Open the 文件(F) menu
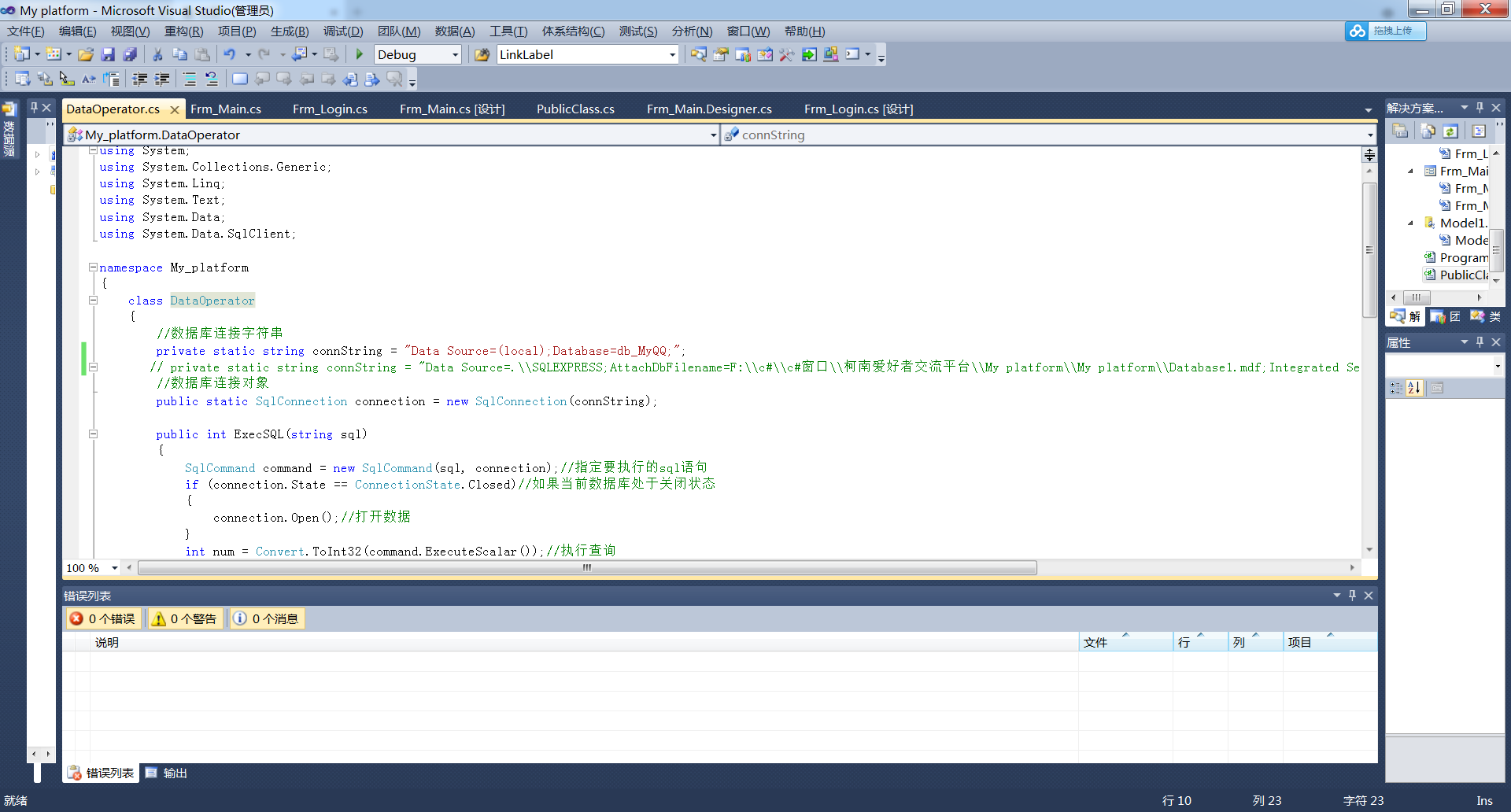 point(26,31)
